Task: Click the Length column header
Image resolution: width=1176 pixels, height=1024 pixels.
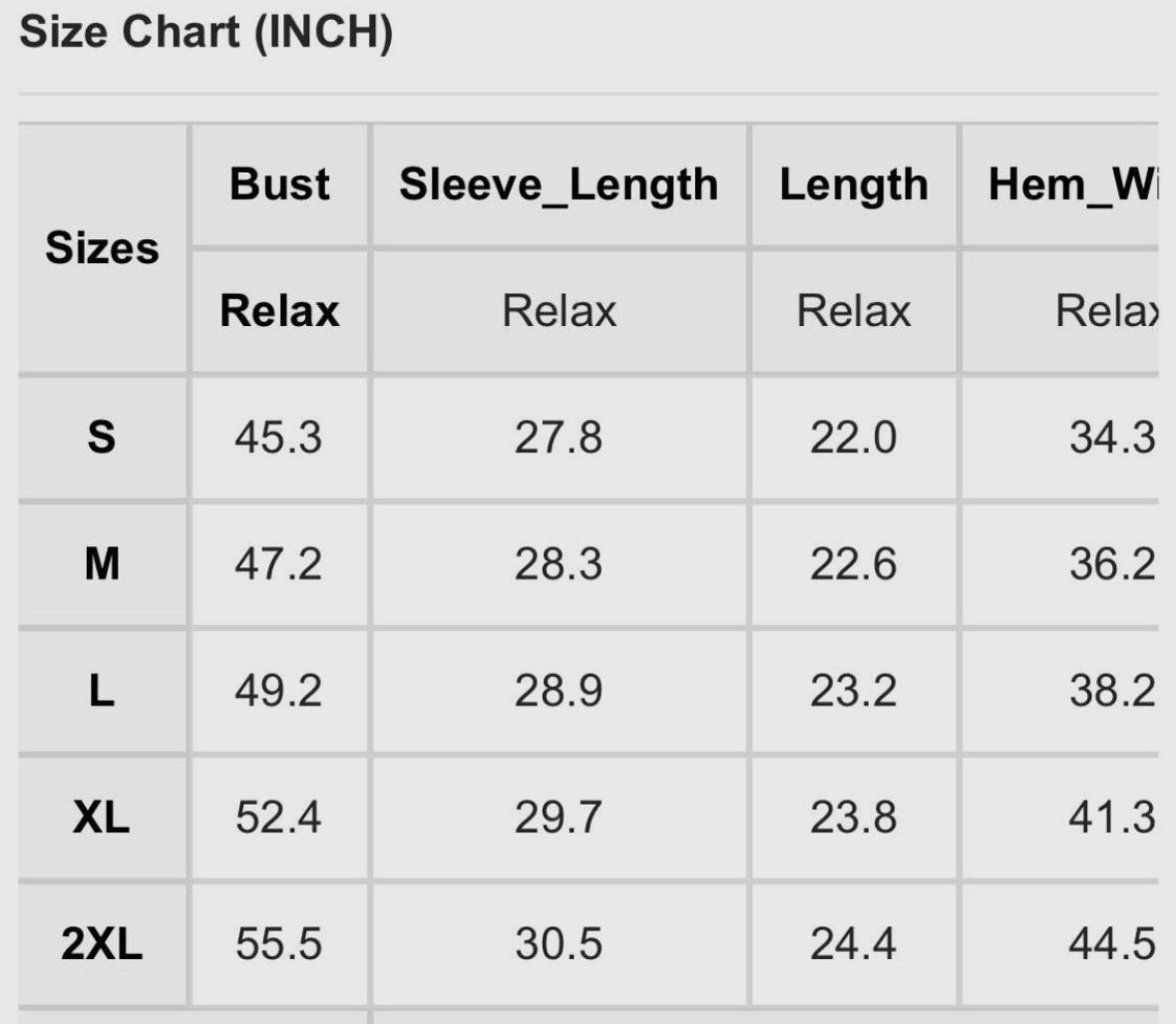Action: coord(854,185)
